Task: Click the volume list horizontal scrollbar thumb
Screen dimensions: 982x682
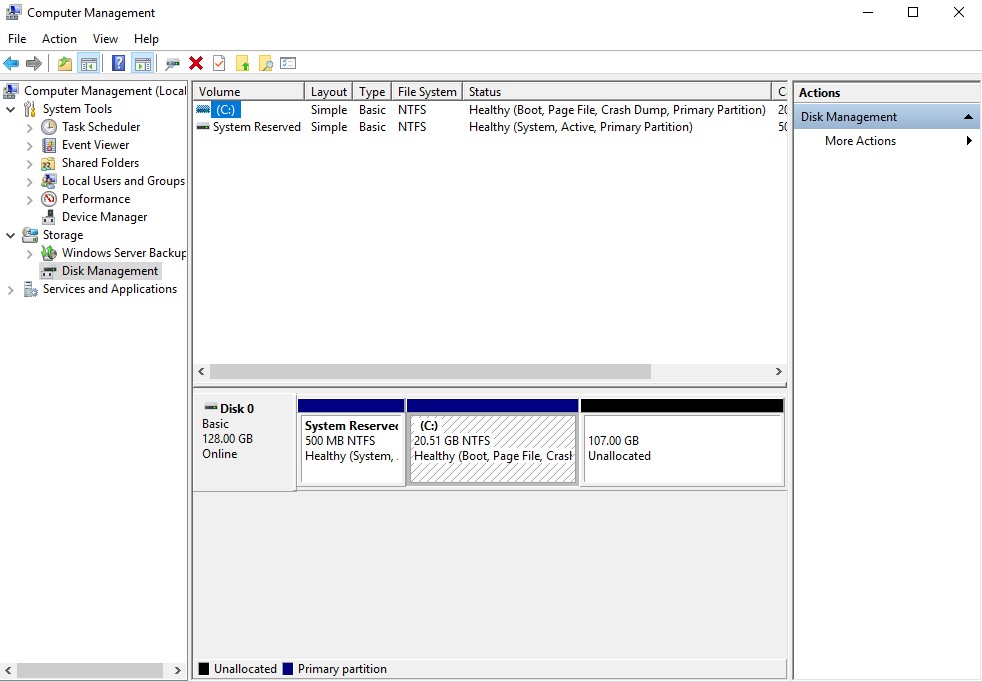Action: tap(430, 371)
